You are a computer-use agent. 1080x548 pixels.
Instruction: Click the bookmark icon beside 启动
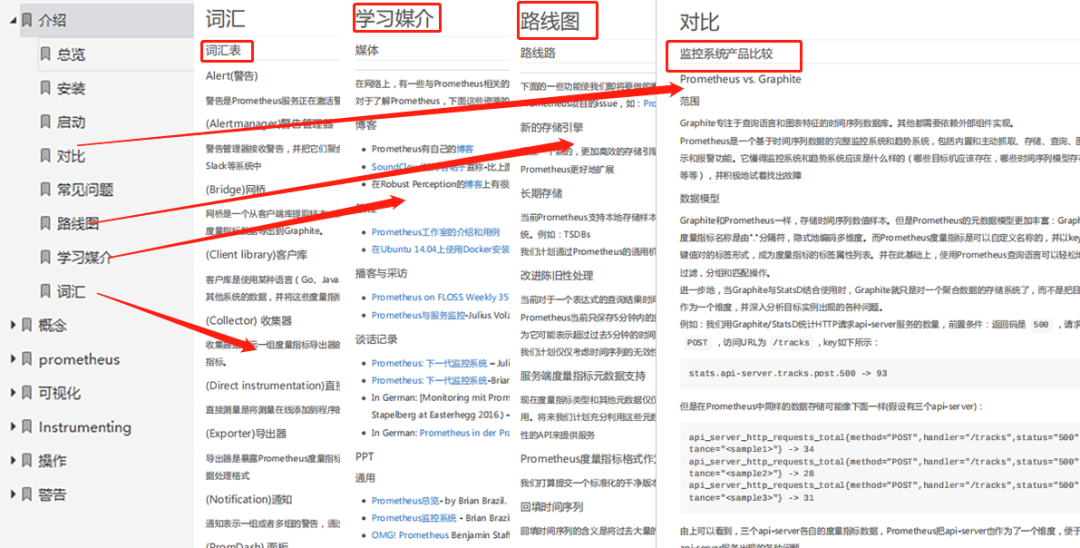(45, 122)
